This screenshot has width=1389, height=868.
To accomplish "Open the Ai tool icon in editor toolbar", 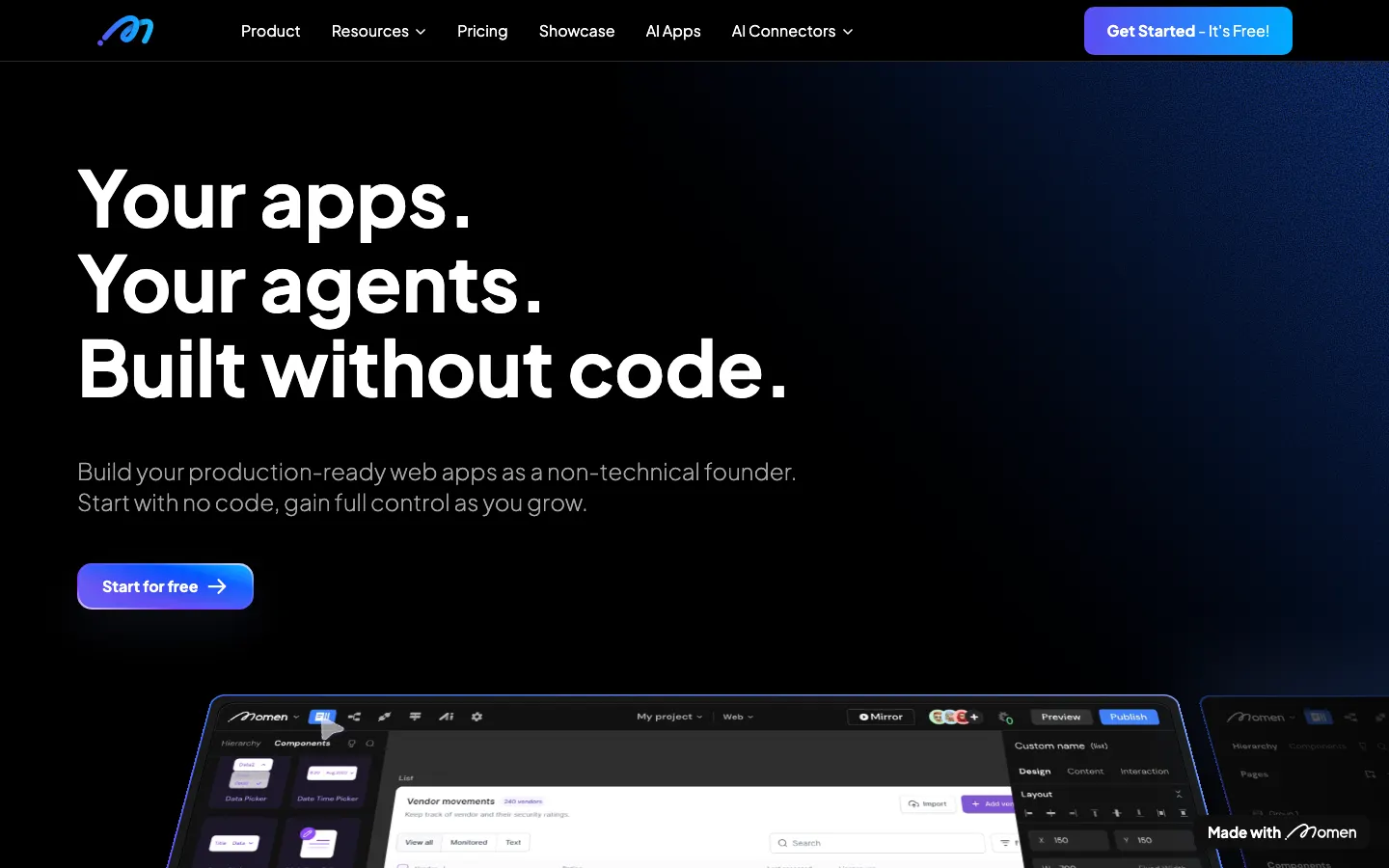I will pos(446,717).
